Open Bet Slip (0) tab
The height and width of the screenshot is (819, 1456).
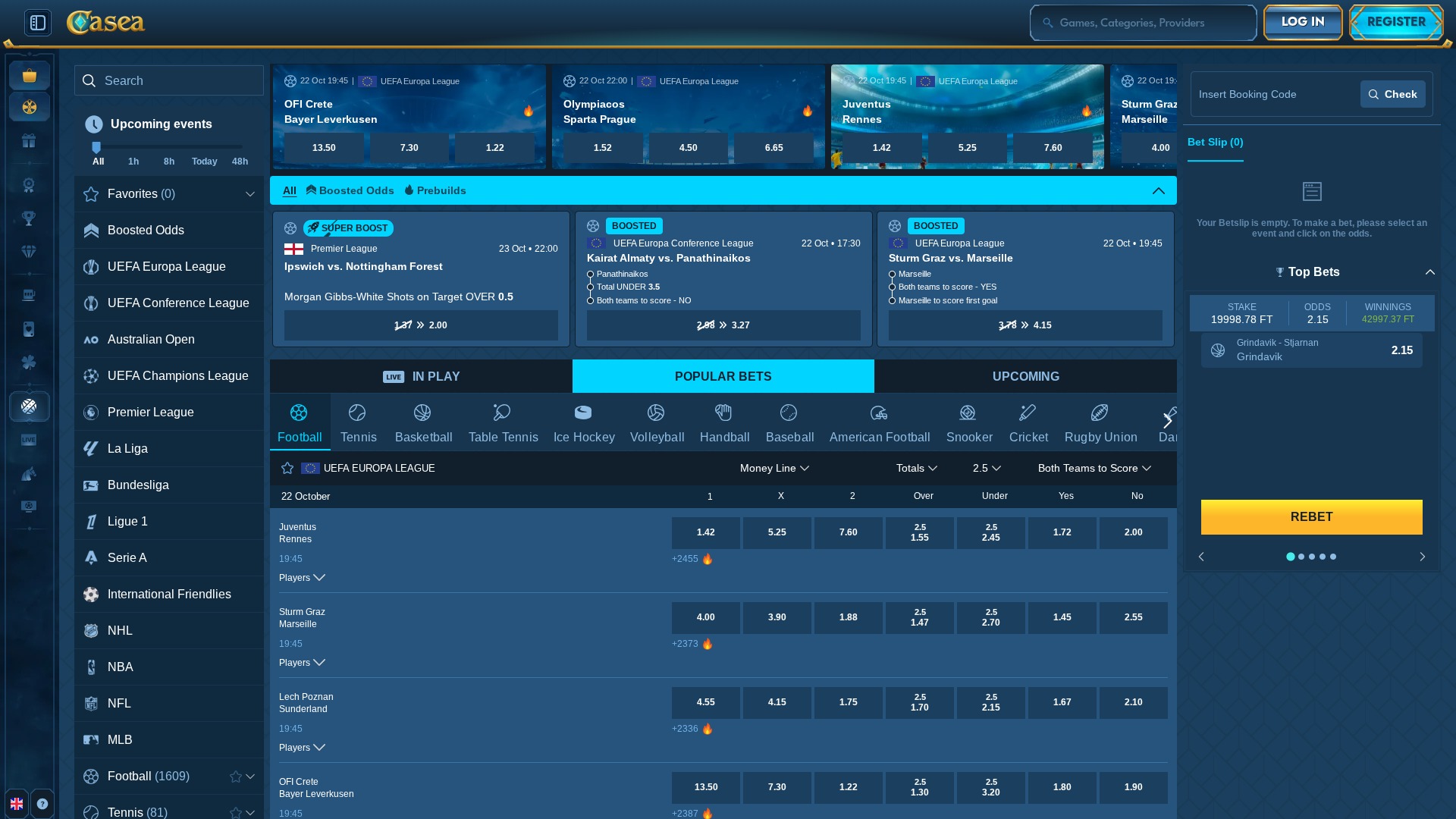pyautogui.click(x=1215, y=143)
